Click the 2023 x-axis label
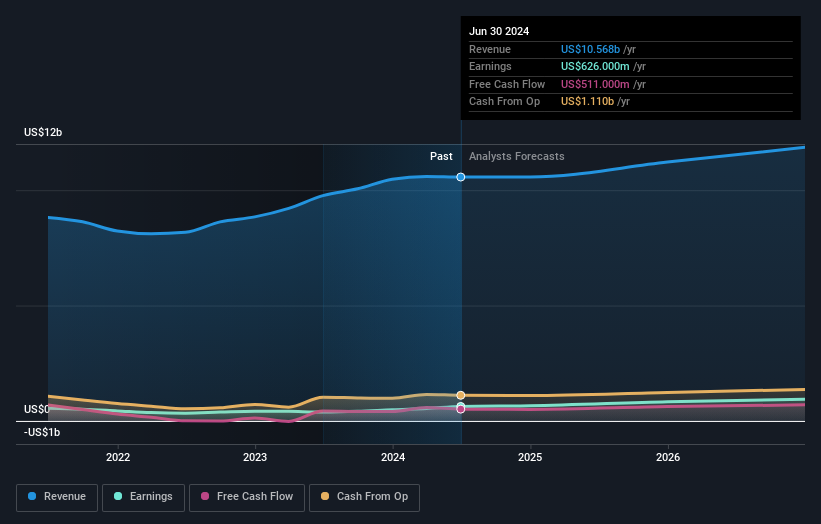 click(255, 457)
